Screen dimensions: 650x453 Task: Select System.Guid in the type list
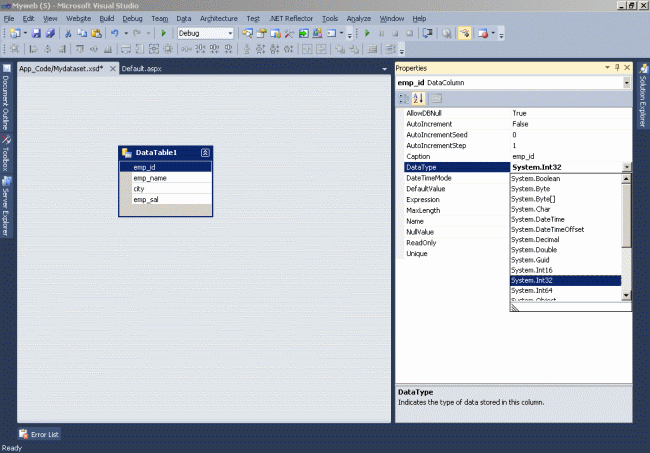pyautogui.click(x=565, y=260)
